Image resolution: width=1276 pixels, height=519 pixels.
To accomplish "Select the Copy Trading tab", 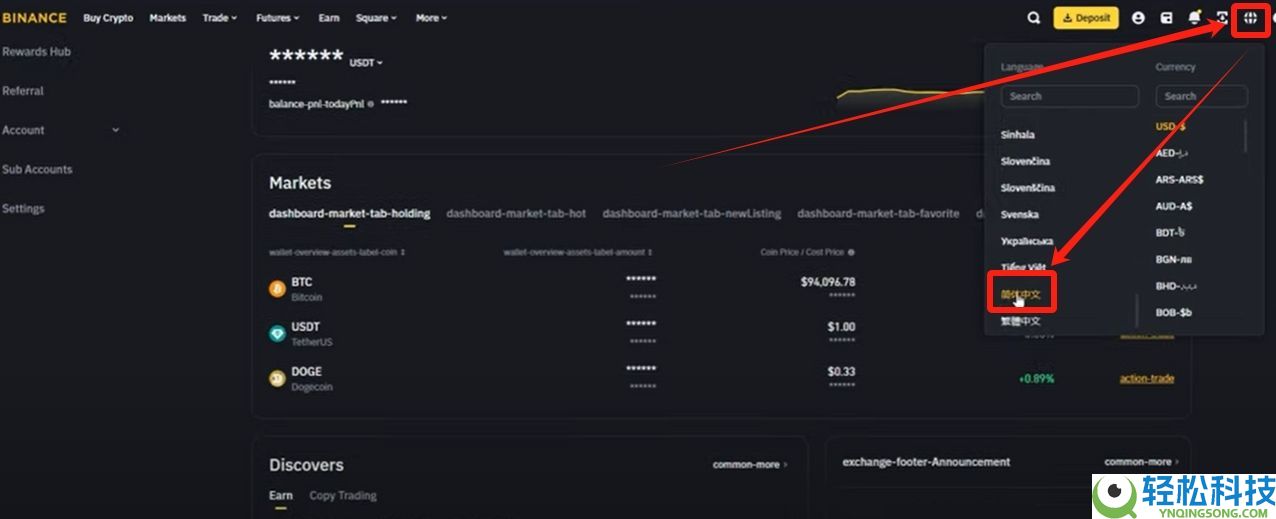I will click(342, 495).
